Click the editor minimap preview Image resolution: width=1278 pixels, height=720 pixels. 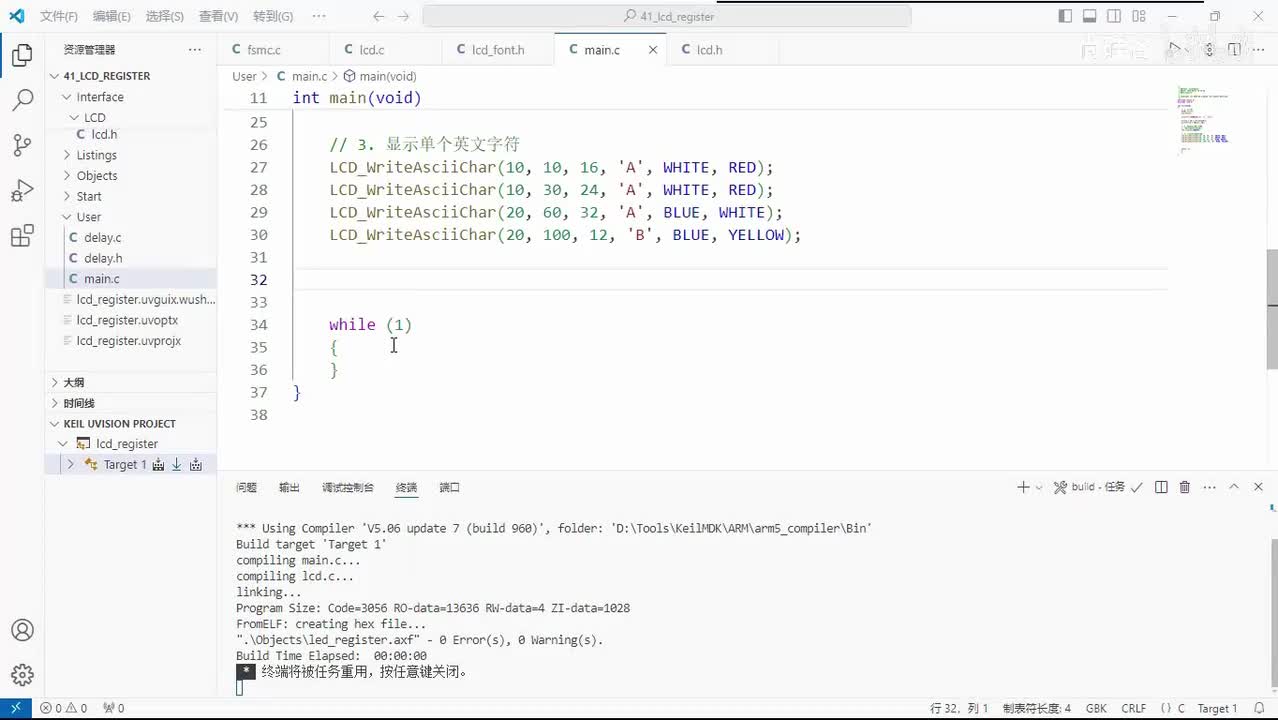(x=1205, y=118)
